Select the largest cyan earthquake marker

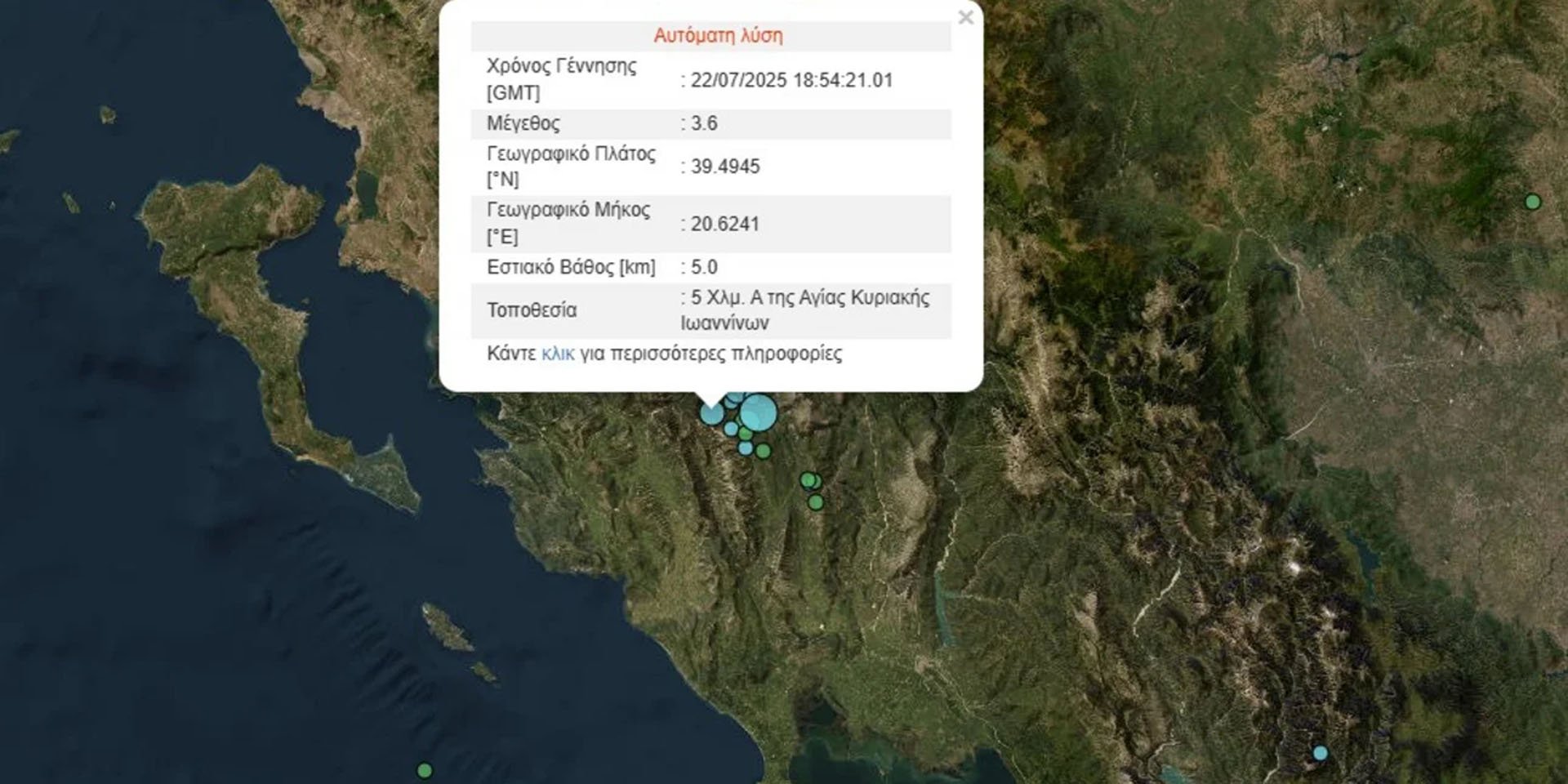coord(759,413)
